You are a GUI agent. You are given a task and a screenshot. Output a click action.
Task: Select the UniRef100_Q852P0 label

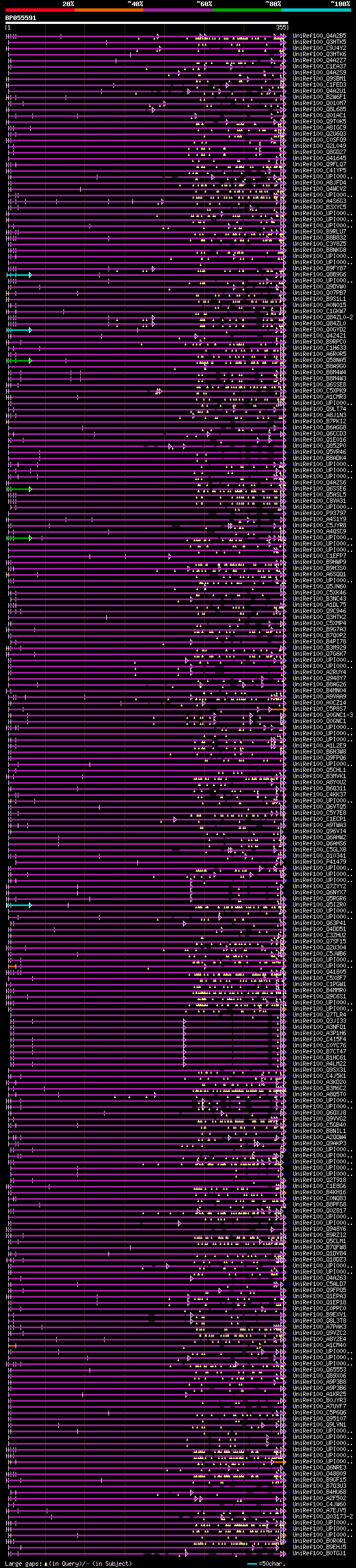tap(319, 446)
